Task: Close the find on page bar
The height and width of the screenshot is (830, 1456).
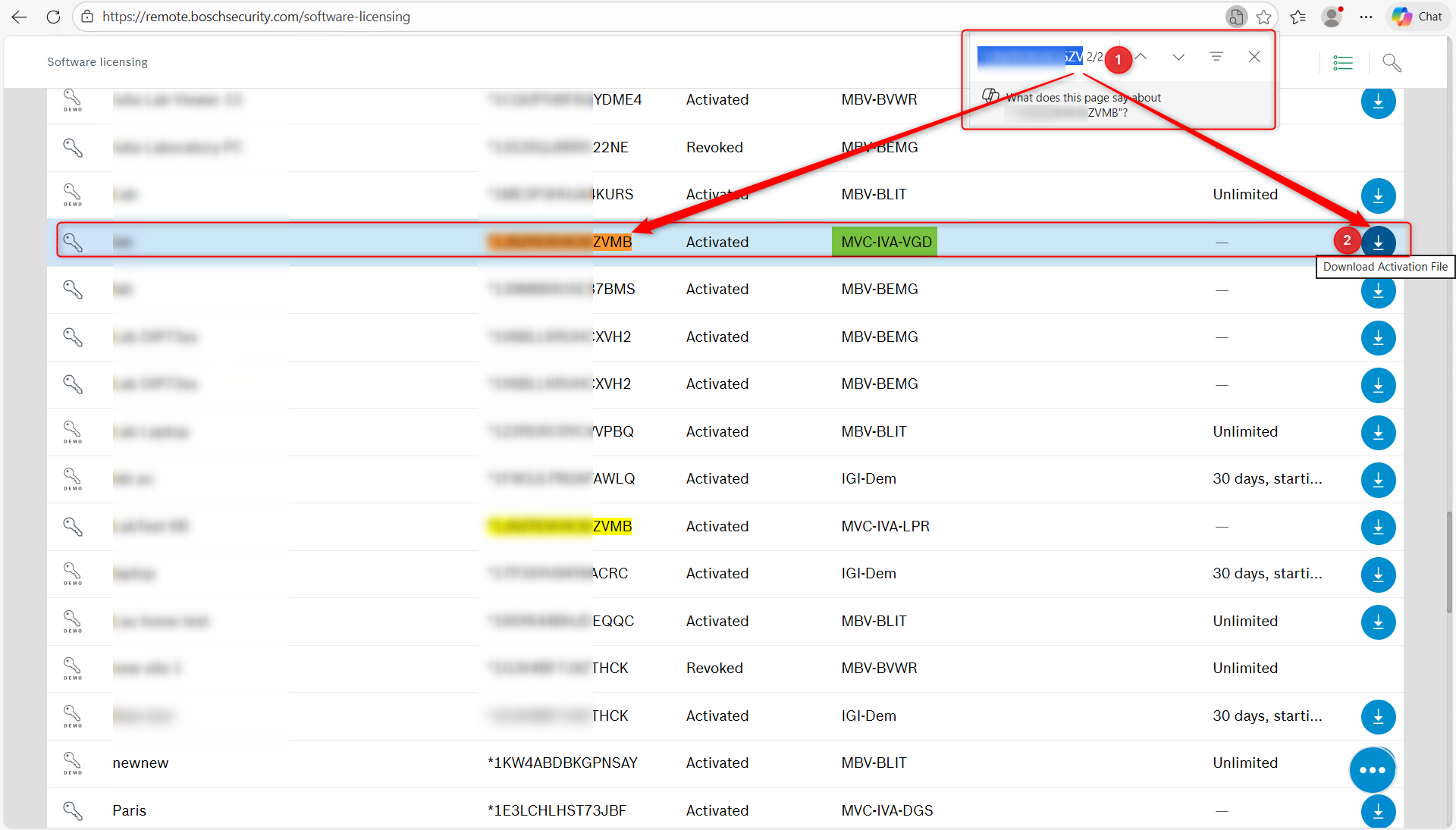Action: [x=1254, y=57]
